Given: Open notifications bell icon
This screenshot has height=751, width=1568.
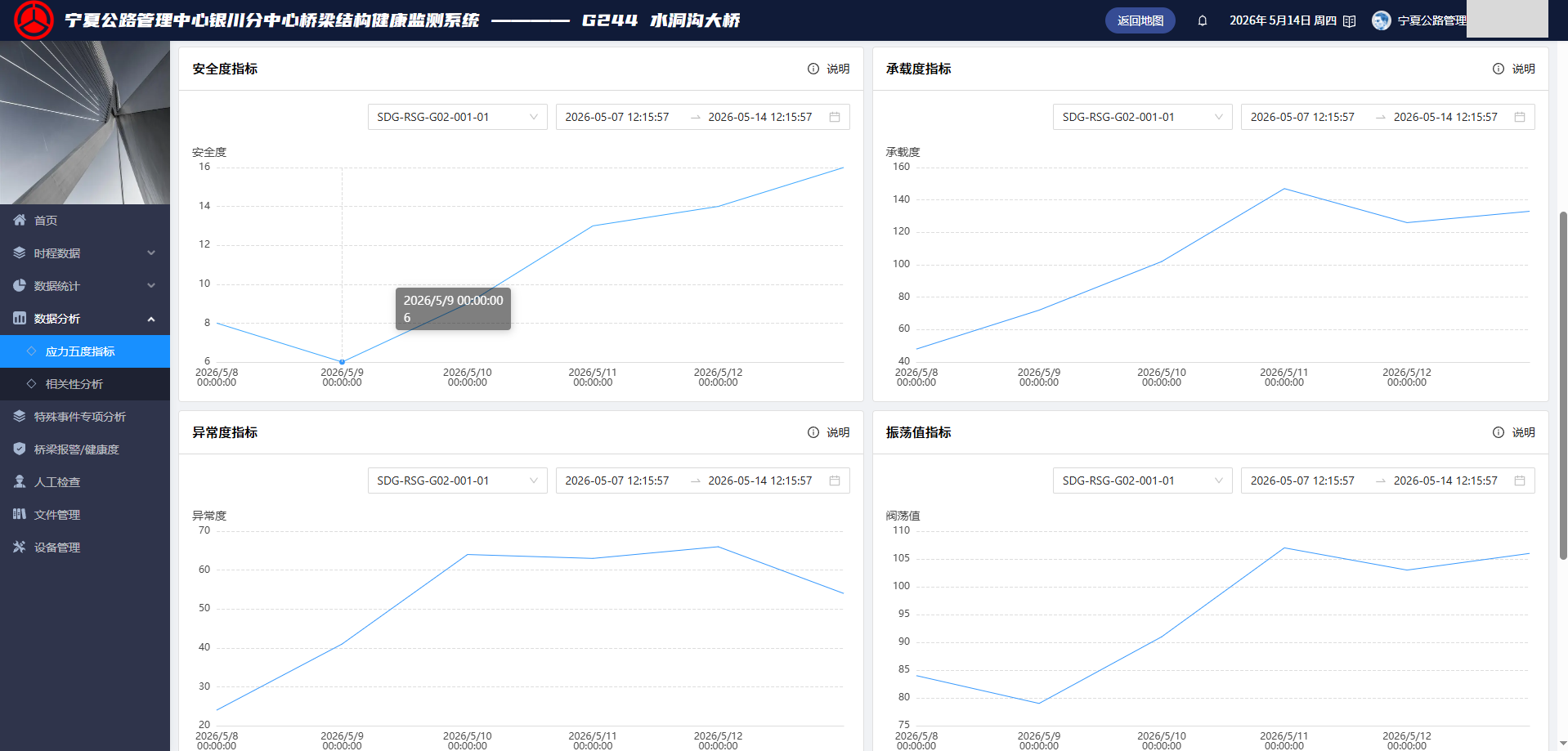Looking at the screenshot, I should click(1203, 20).
